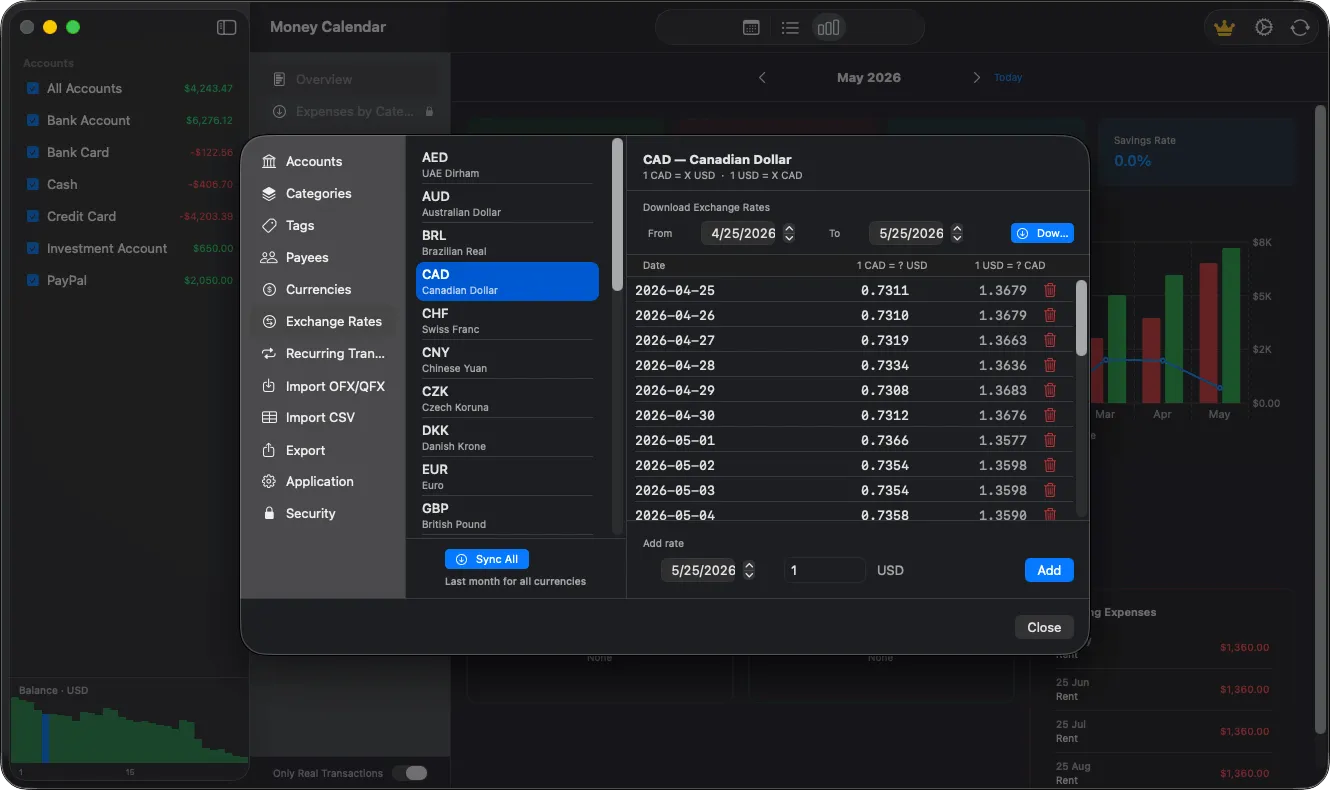The image size is (1330, 790).
Task: Click the sync refresh icon
Action: 1300,28
